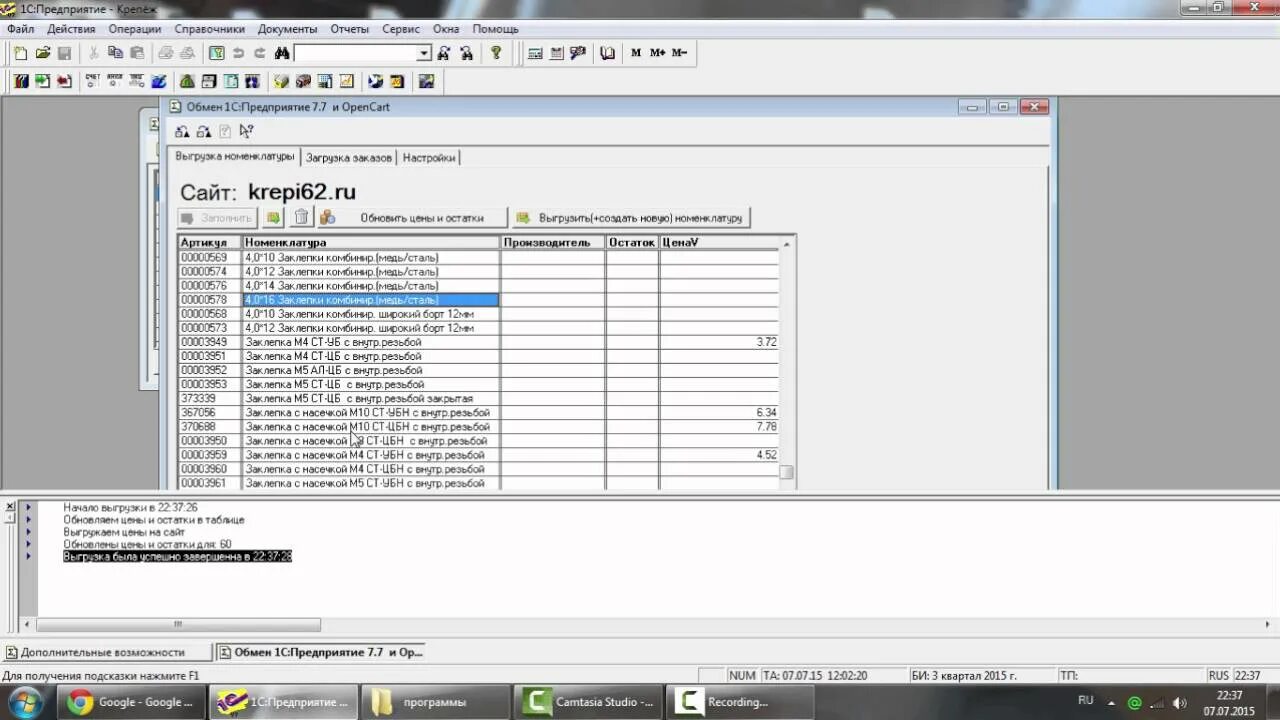Click the Cut scissors icon

point(94,53)
